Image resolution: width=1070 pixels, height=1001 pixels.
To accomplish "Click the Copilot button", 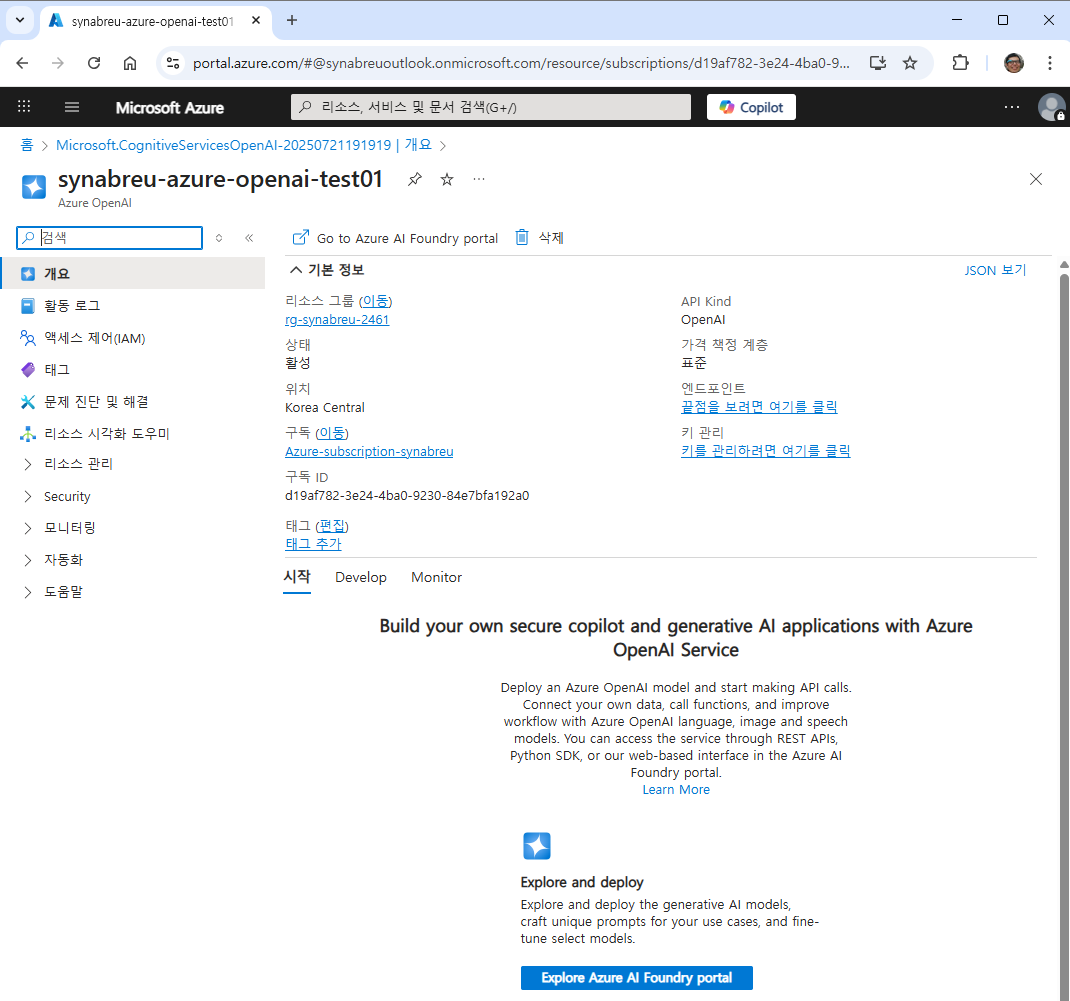I will (751, 107).
